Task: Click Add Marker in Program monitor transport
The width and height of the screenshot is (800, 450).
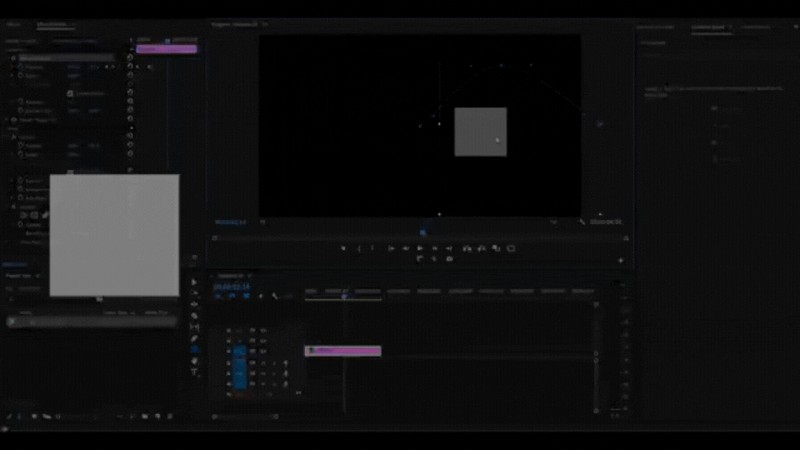Action: pos(343,248)
